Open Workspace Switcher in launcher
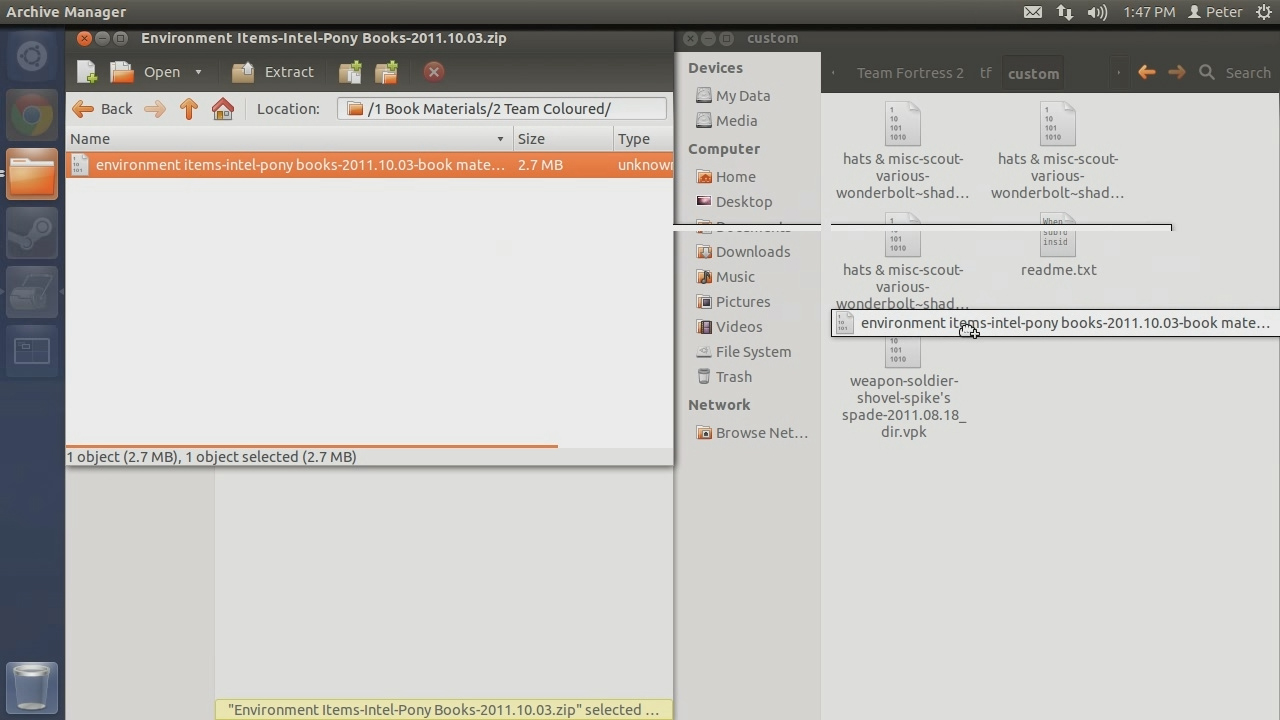The width and height of the screenshot is (1280, 720). point(32,350)
